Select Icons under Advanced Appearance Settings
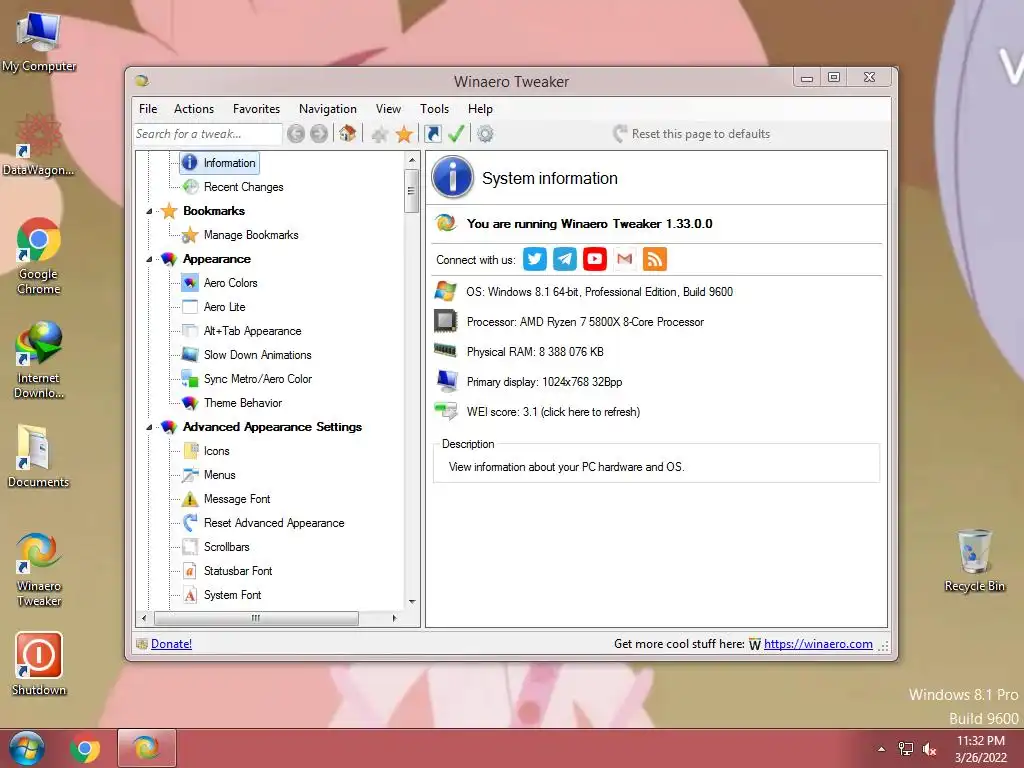Image resolution: width=1024 pixels, height=768 pixels. pos(216,451)
